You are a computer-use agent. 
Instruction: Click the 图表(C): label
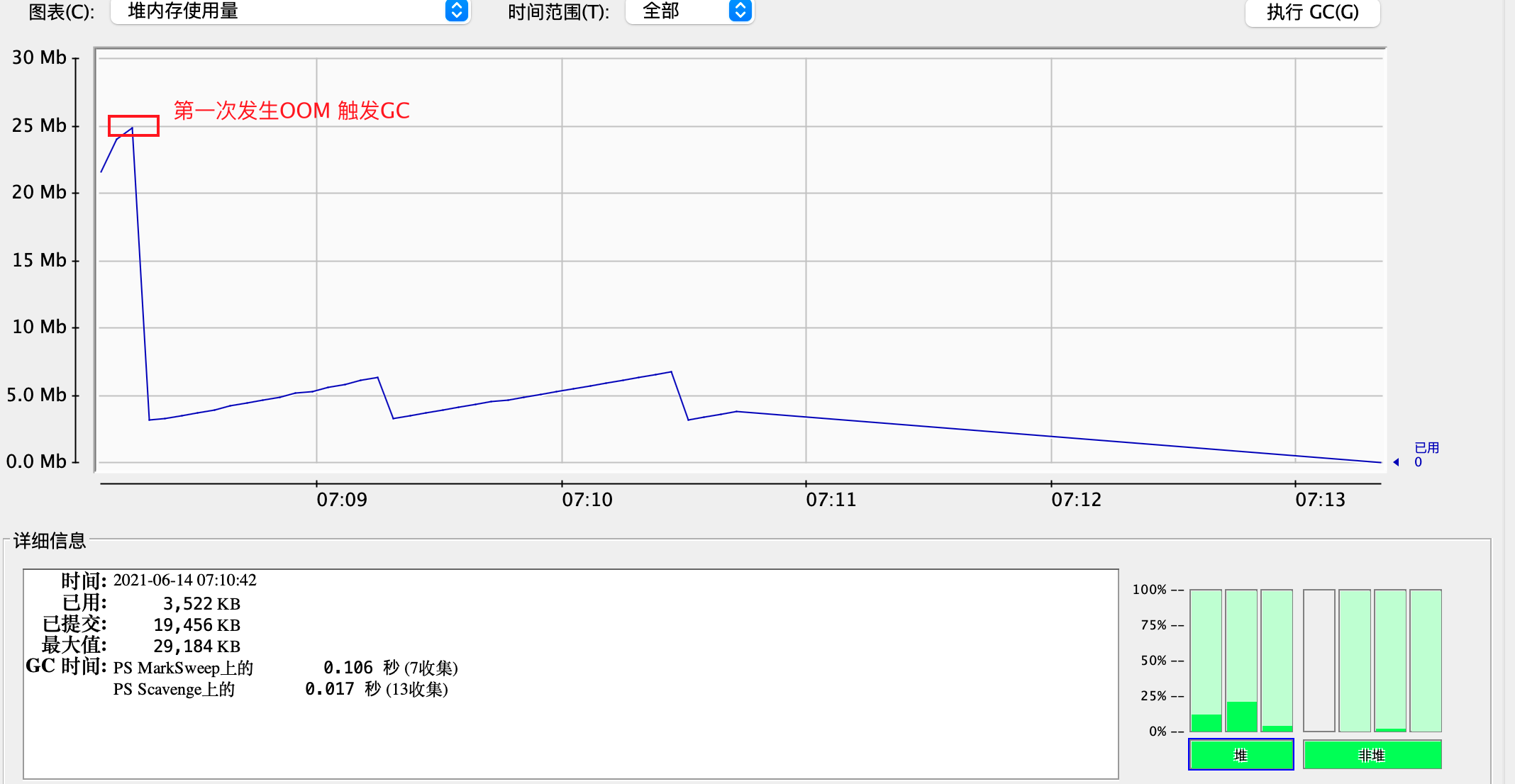point(62,12)
